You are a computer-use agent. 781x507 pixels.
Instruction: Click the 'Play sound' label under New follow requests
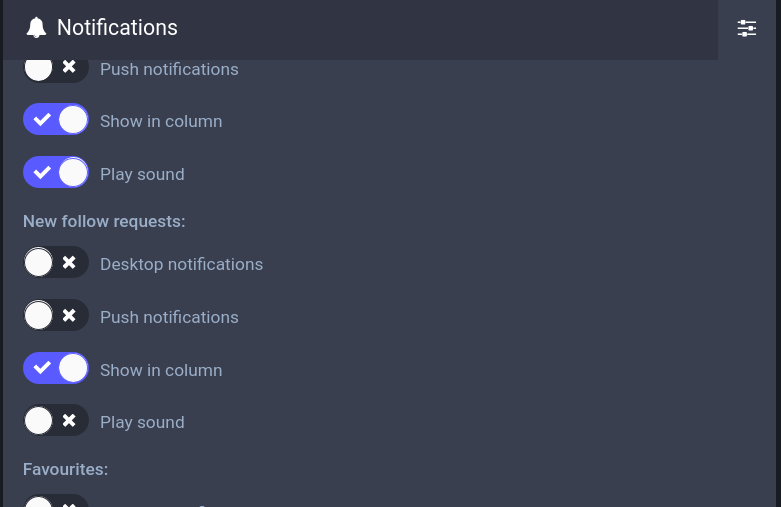pyautogui.click(x=142, y=422)
